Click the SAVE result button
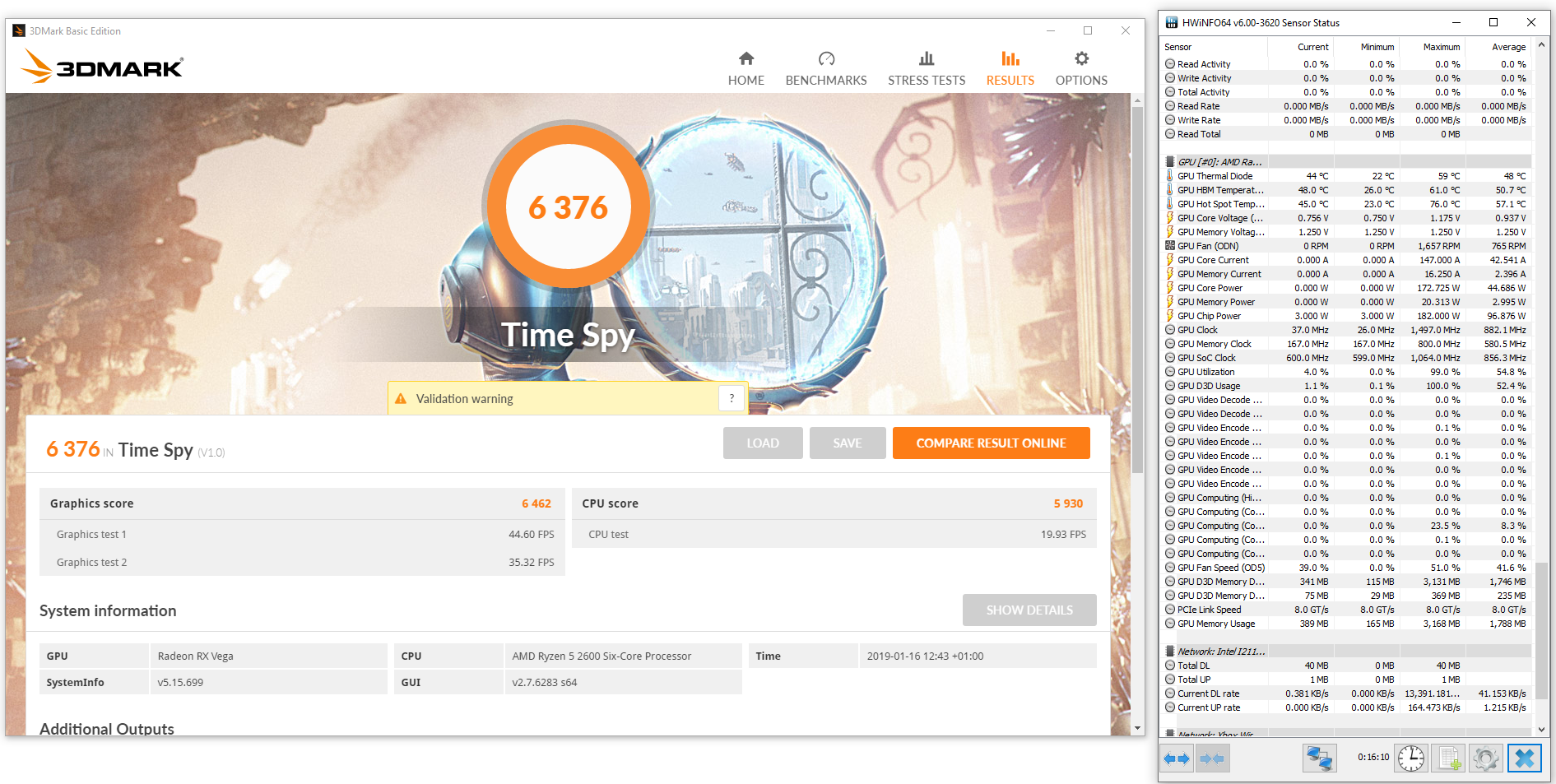This screenshot has width=1556, height=784. pyautogui.click(x=848, y=443)
